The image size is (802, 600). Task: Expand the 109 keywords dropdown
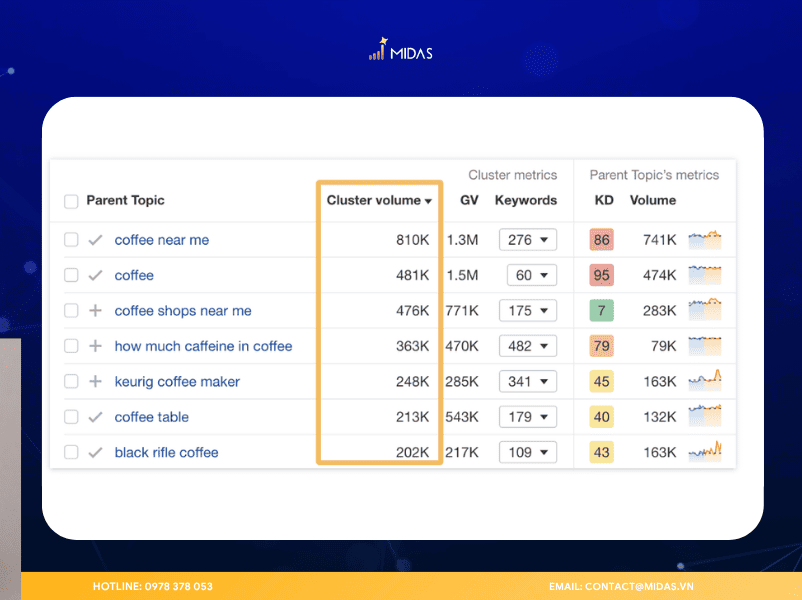[x=528, y=452]
